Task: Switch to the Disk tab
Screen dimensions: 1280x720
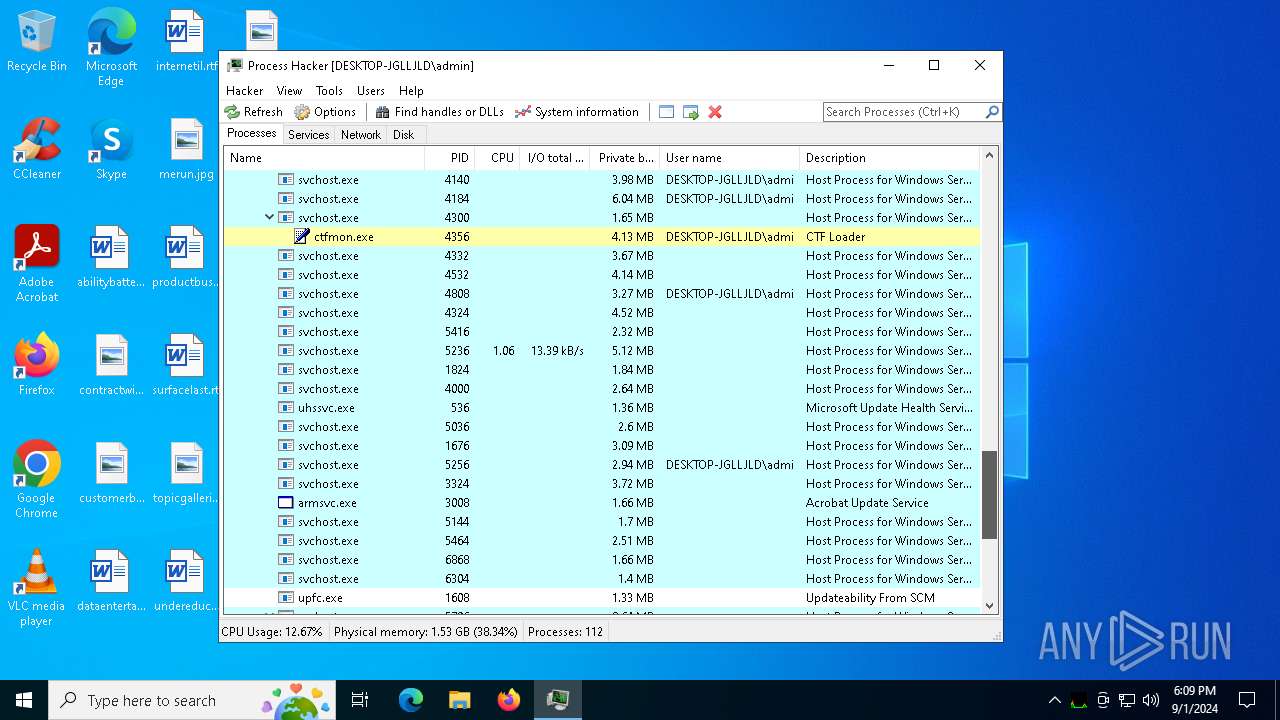Action: coord(403,135)
